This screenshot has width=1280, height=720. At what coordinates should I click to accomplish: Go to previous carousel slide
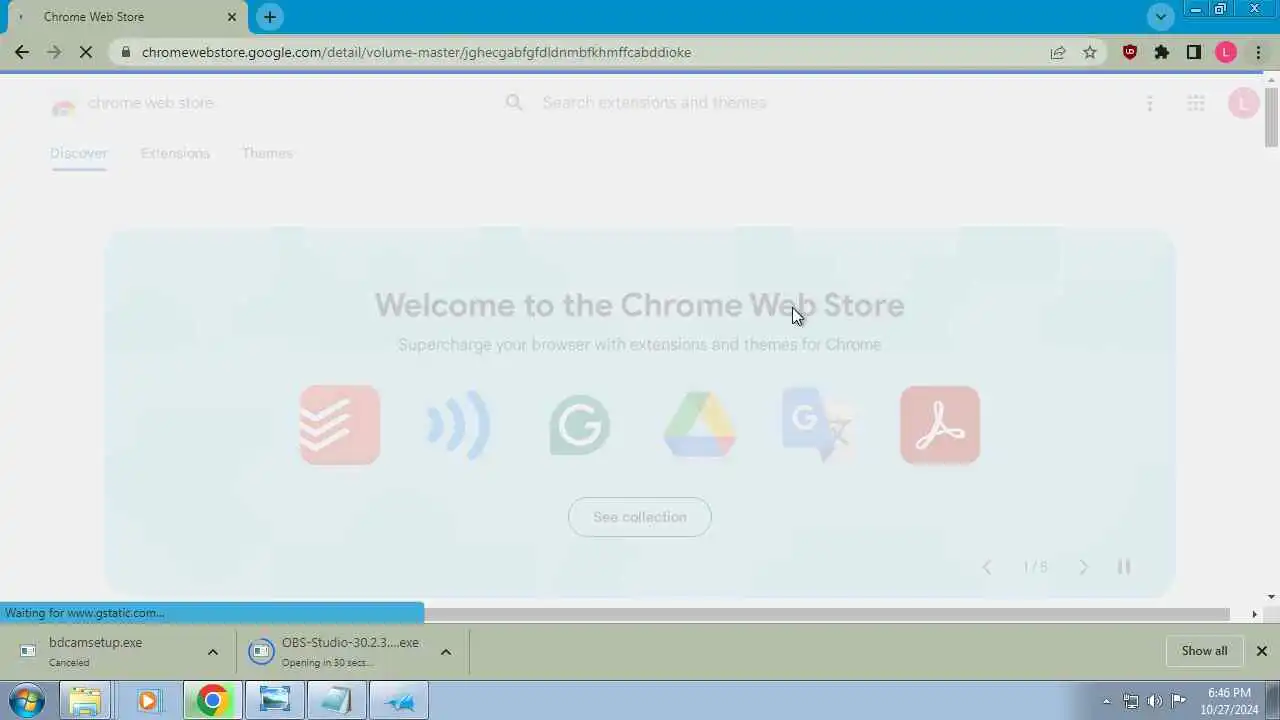coord(986,567)
